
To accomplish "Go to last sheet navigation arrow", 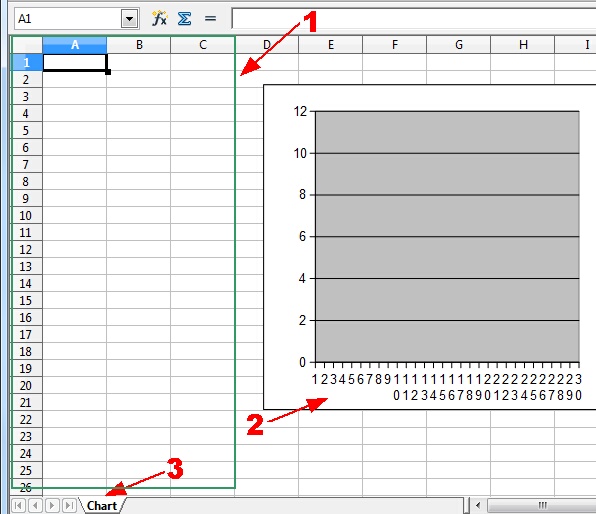I will pos(69,506).
